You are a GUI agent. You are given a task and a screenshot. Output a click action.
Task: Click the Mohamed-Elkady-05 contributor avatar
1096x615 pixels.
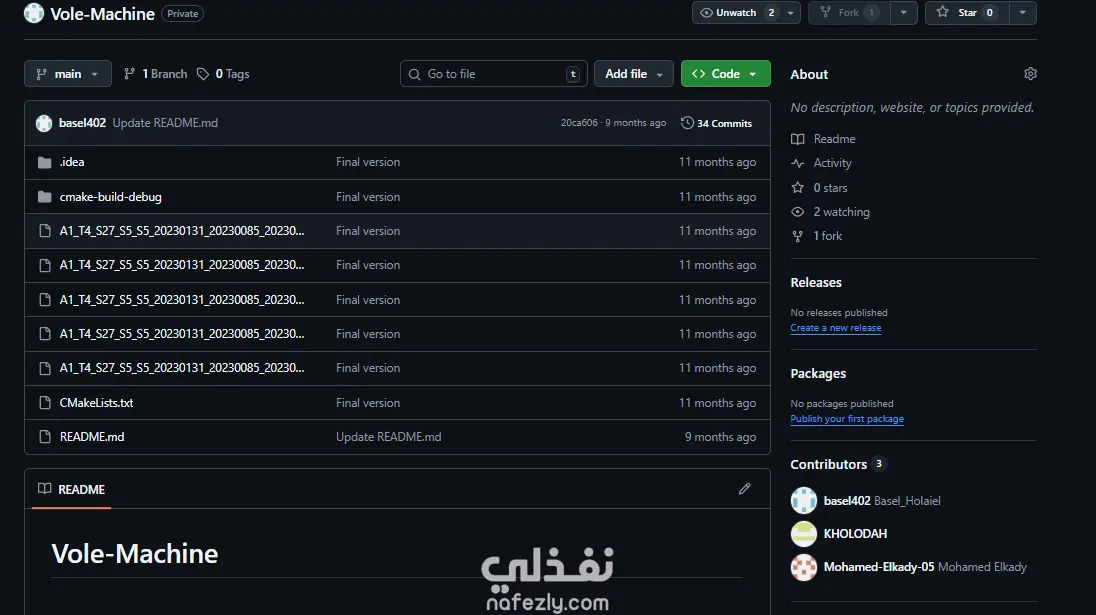pyautogui.click(x=804, y=567)
